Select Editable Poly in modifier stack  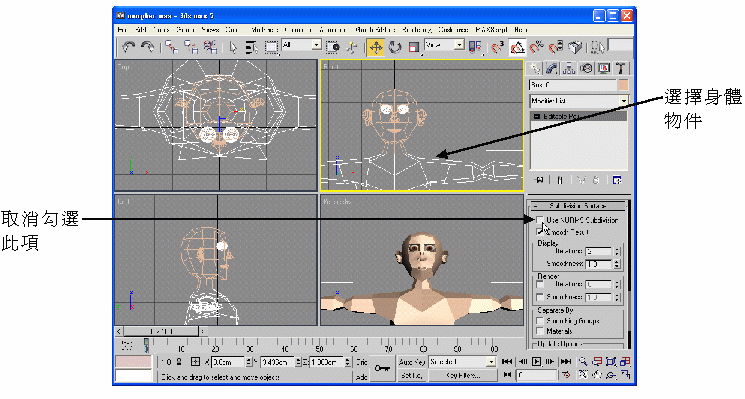click(579, 116)
